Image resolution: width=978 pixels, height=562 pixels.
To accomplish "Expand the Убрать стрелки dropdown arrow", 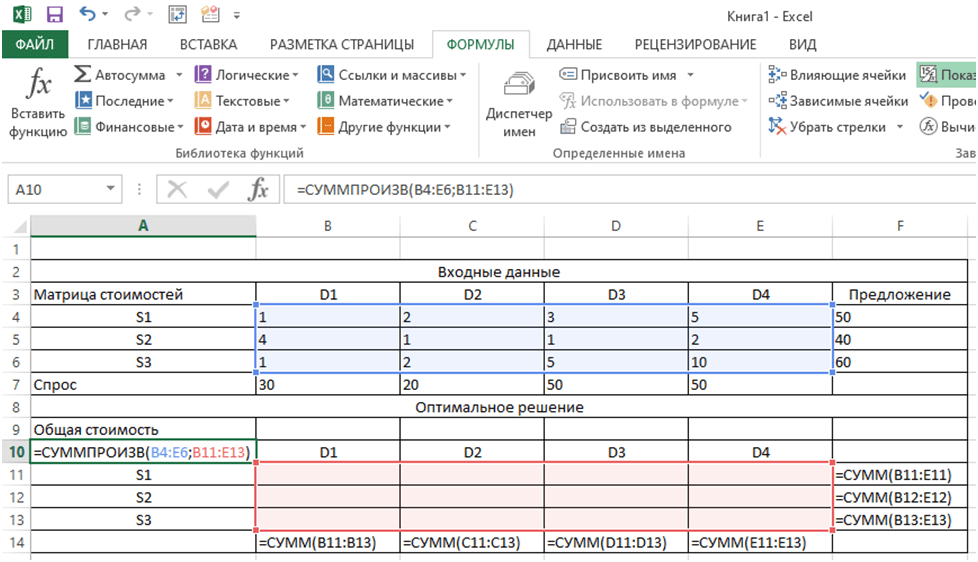I will pos(899,127).
